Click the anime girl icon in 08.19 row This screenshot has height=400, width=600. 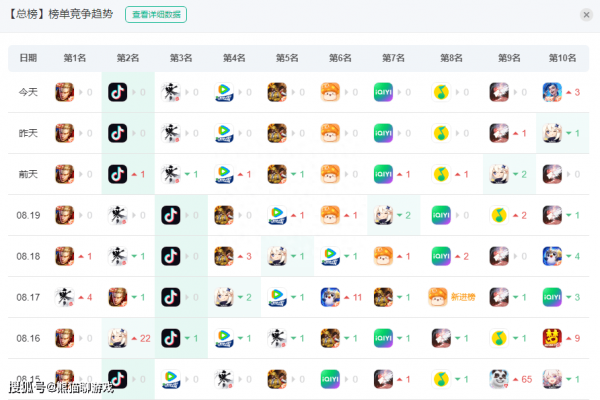coord(383,215)
